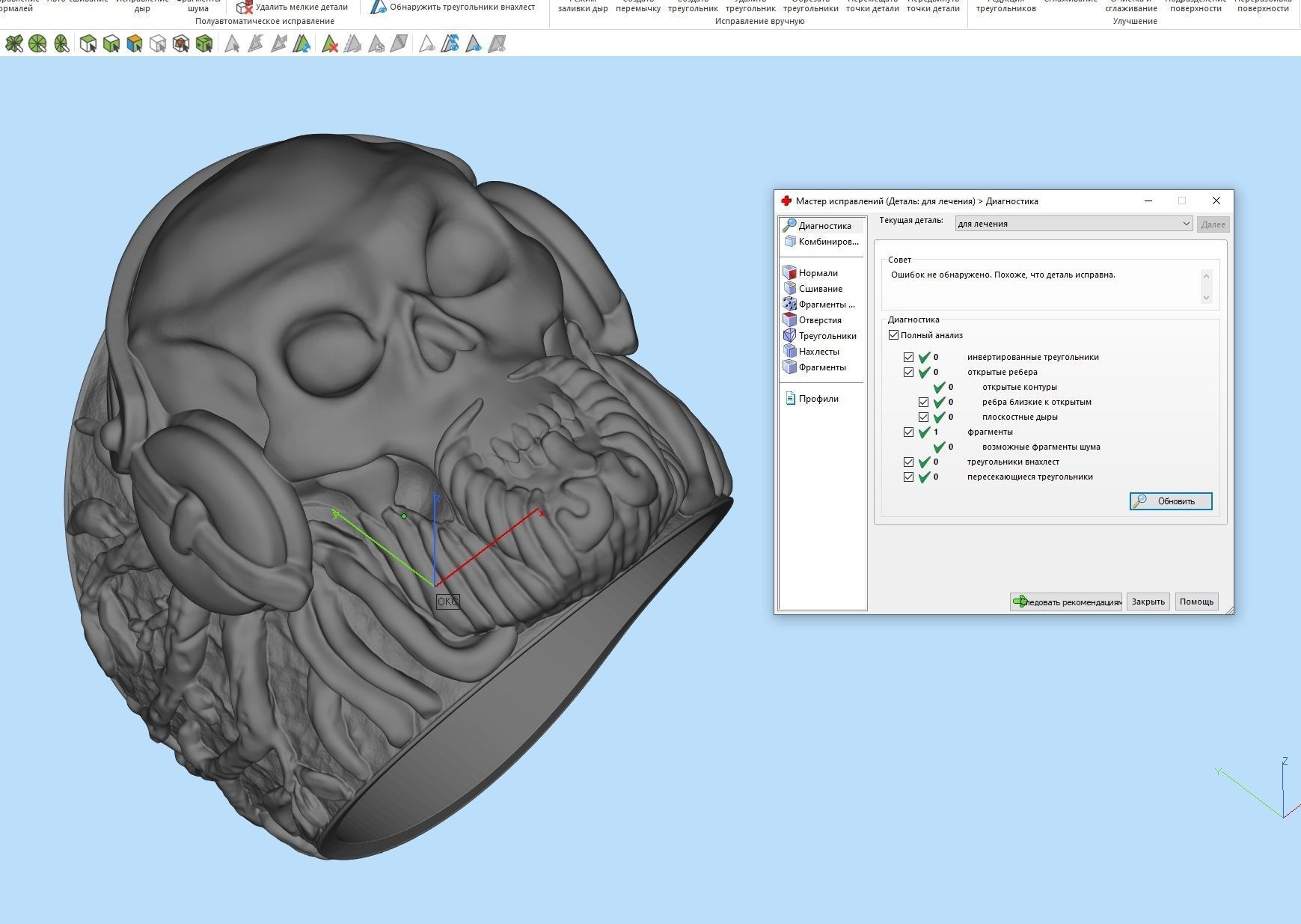Open the Профили page

[x=812, y=398]
